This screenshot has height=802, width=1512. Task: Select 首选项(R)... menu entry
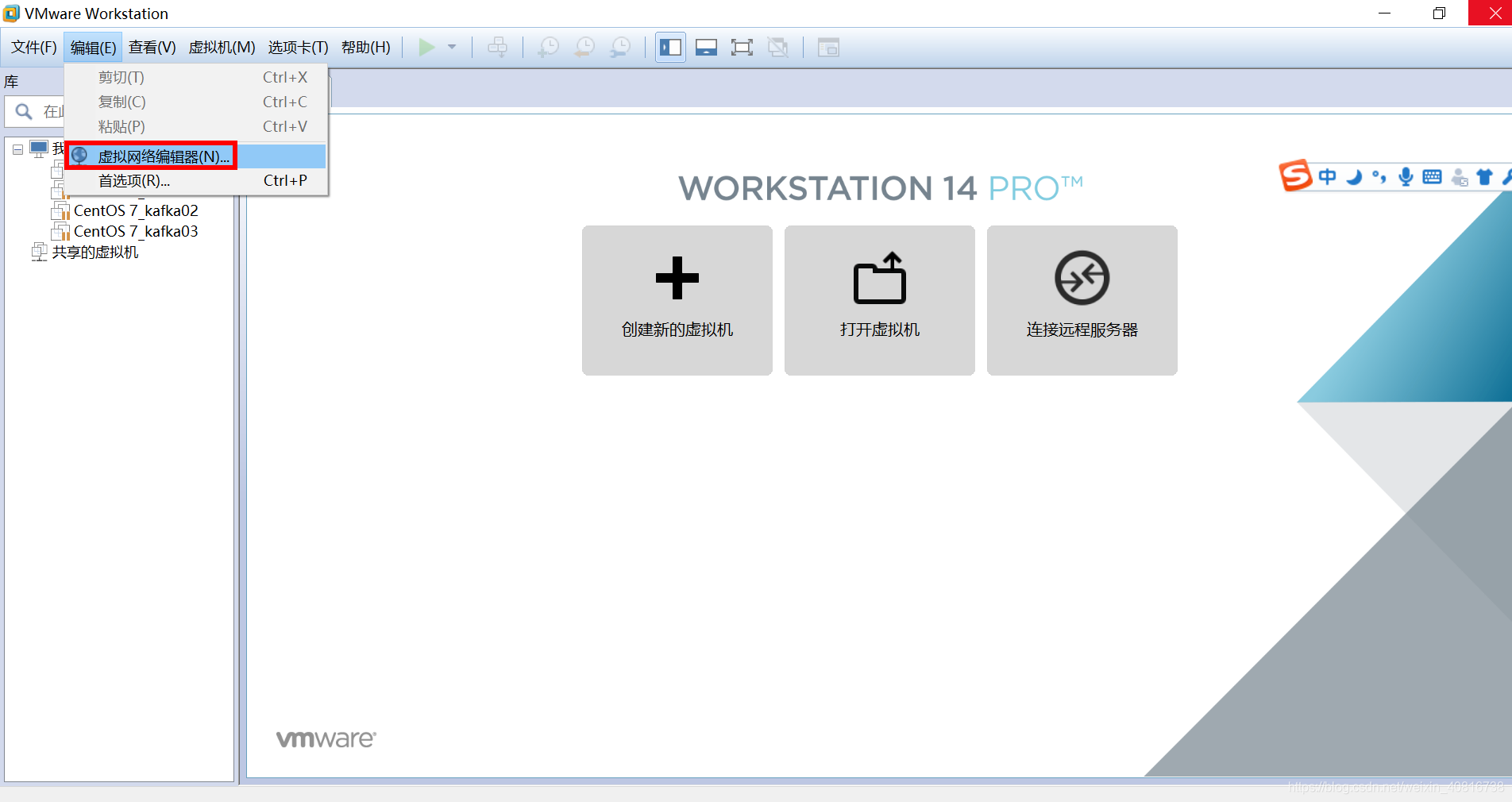[x=196, y=181]
